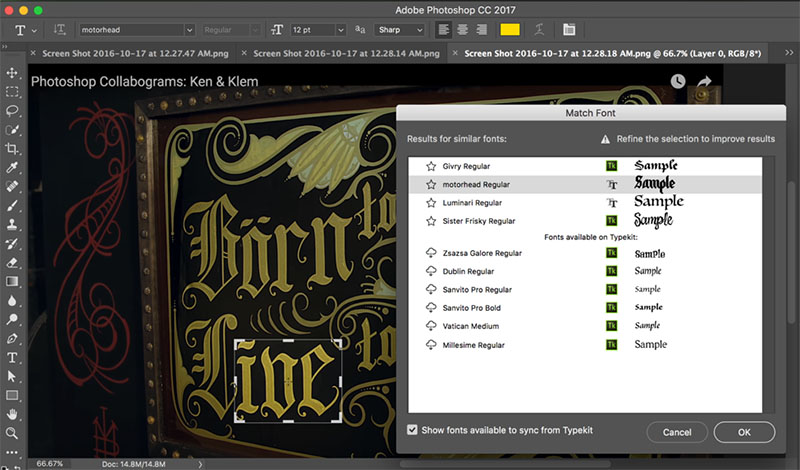The width and height of the screenshot is (800, 470).
Task: Select the Lasso tool
Action: (x=12, y=111)
